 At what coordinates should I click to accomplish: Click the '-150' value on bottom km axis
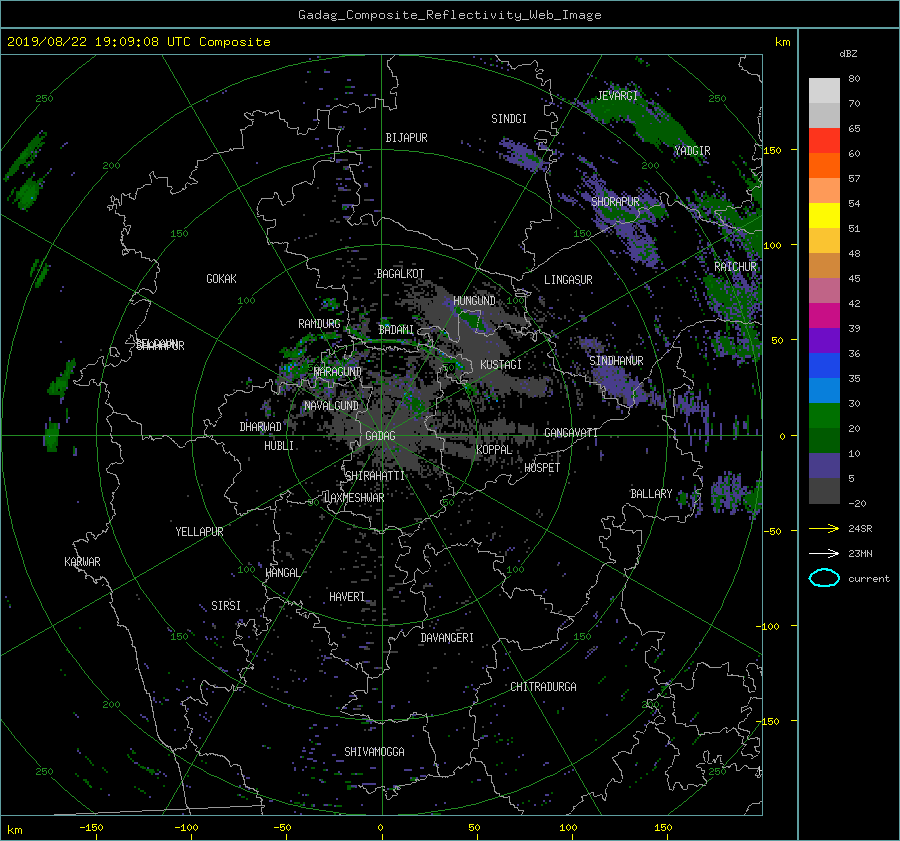[x=91, y=828]
